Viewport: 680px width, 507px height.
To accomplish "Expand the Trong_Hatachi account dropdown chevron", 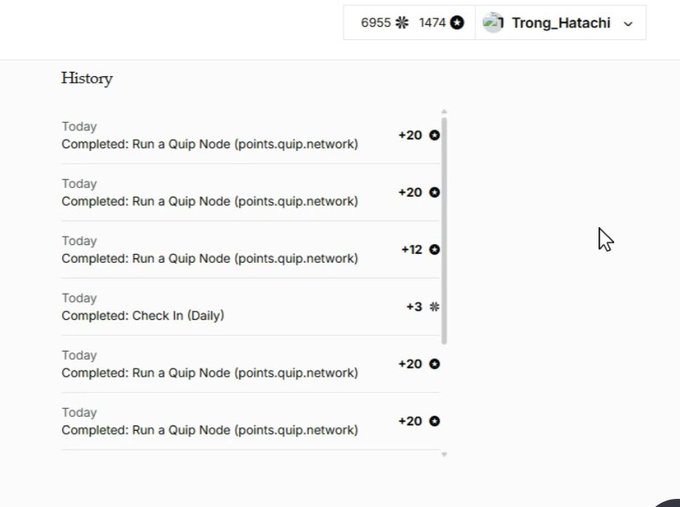I will click(628, 24).
